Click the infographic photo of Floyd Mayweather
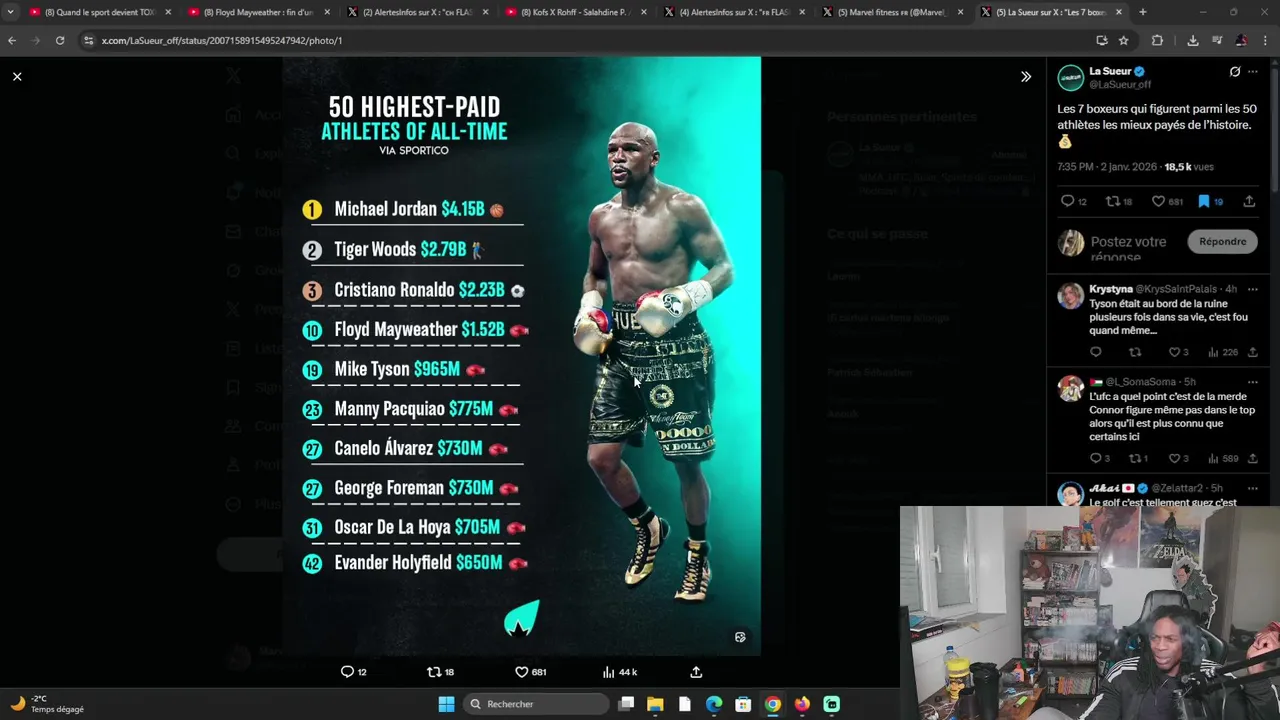Screen dimensions: 1280x720 click(521, 356)
